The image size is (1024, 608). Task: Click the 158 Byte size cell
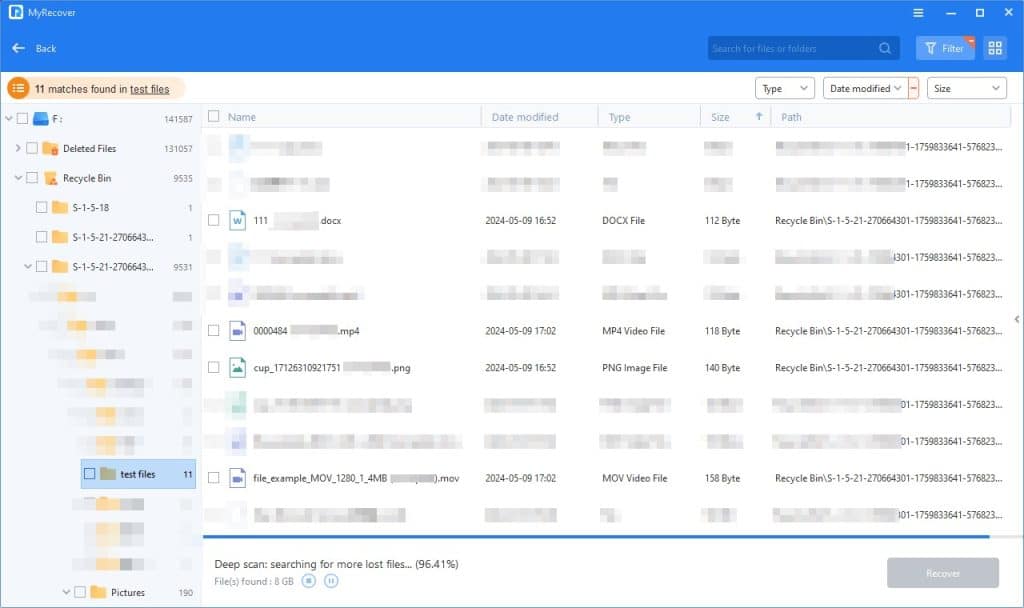[x=722, y=478]
